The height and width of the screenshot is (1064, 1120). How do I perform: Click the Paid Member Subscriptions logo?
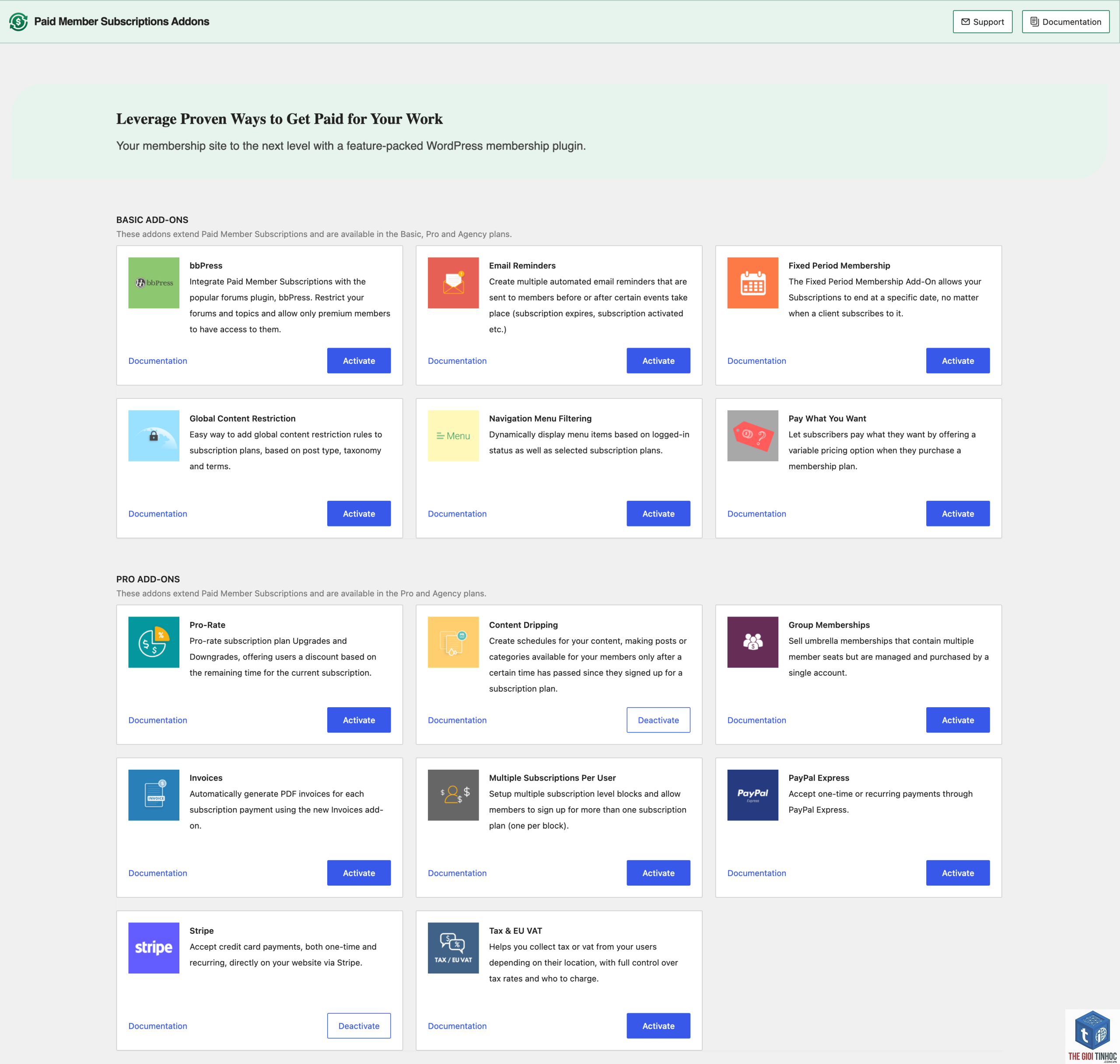(18, 21)
